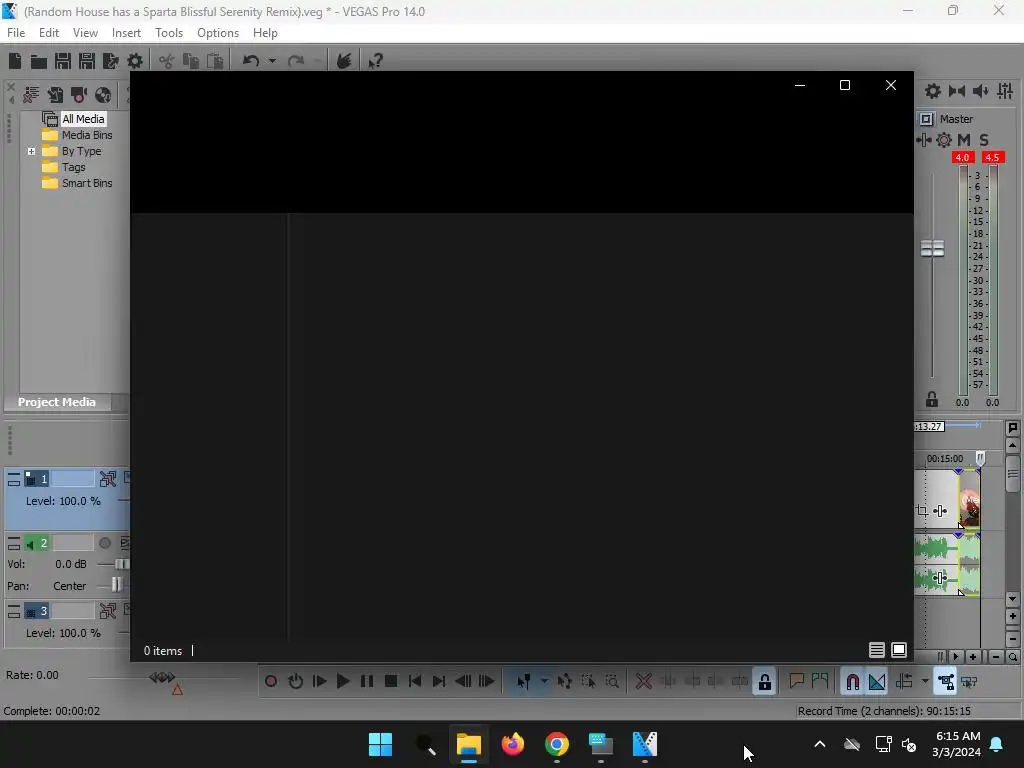Click the red Delete X icon
Image resolution: width=1024 pixels, height=768 pixels.
pos(644,682)
